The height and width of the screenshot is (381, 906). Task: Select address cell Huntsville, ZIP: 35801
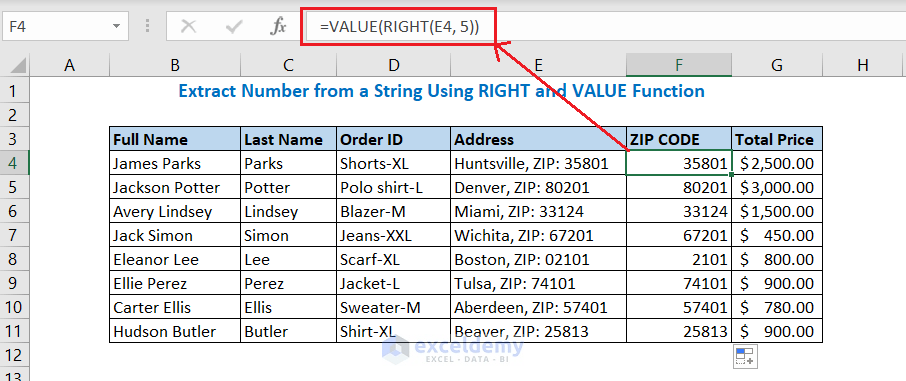(x=539, y=163)
